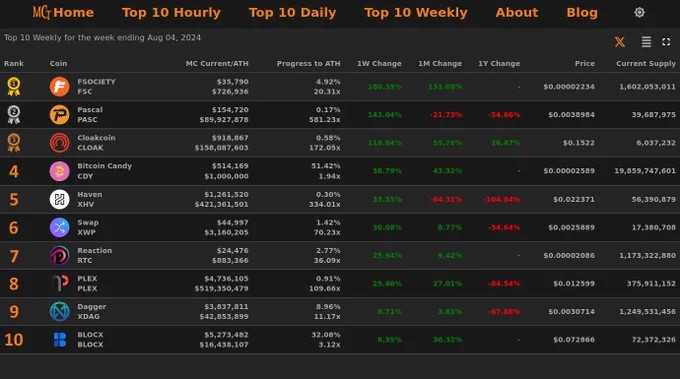Screen dimensions: 680x379
Task: Click Swap's market cap $44,997
Action: click(x=232, y=222)
